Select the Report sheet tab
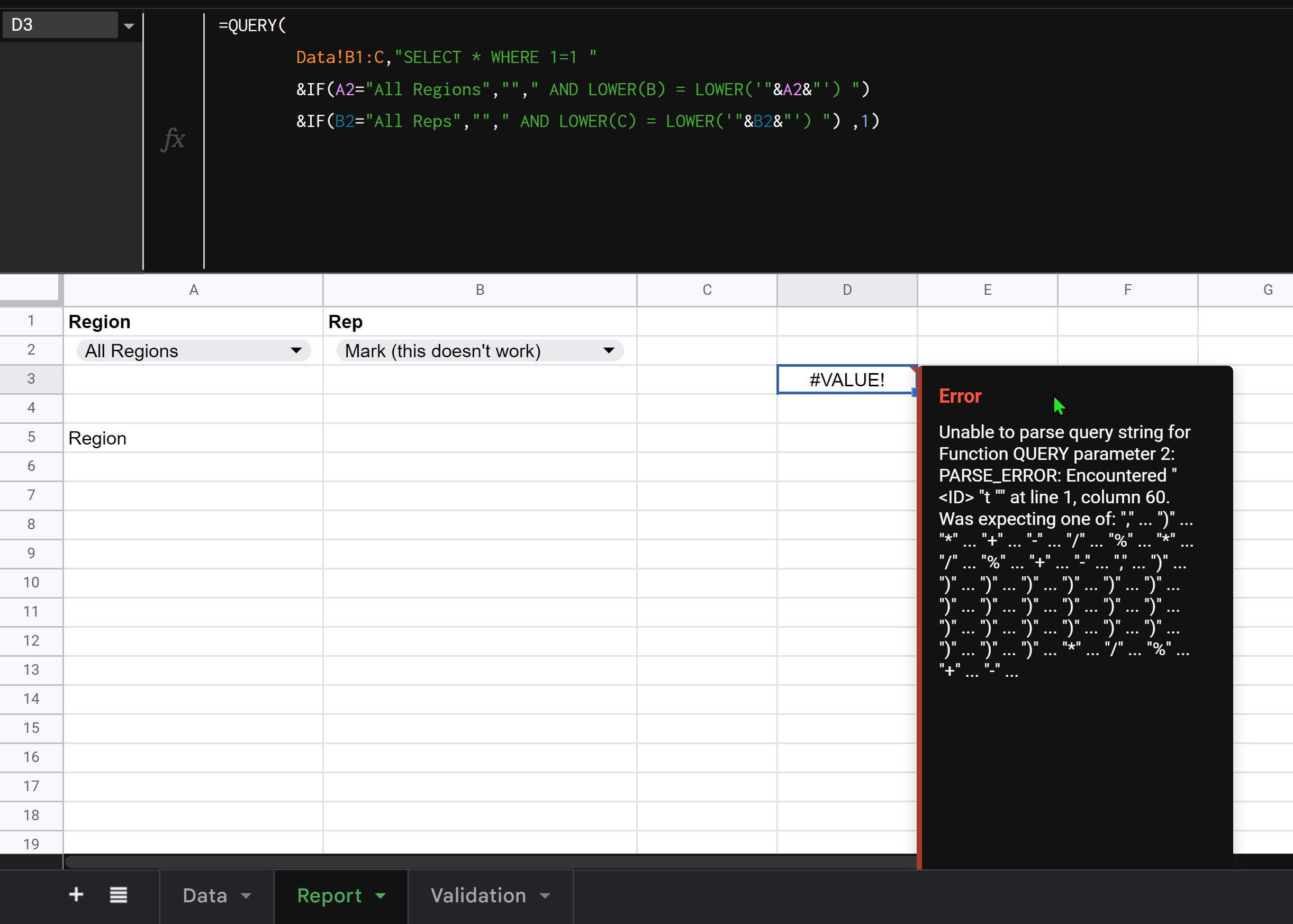The height and width of the screenshot is (924, 1293). coord(329,895)
